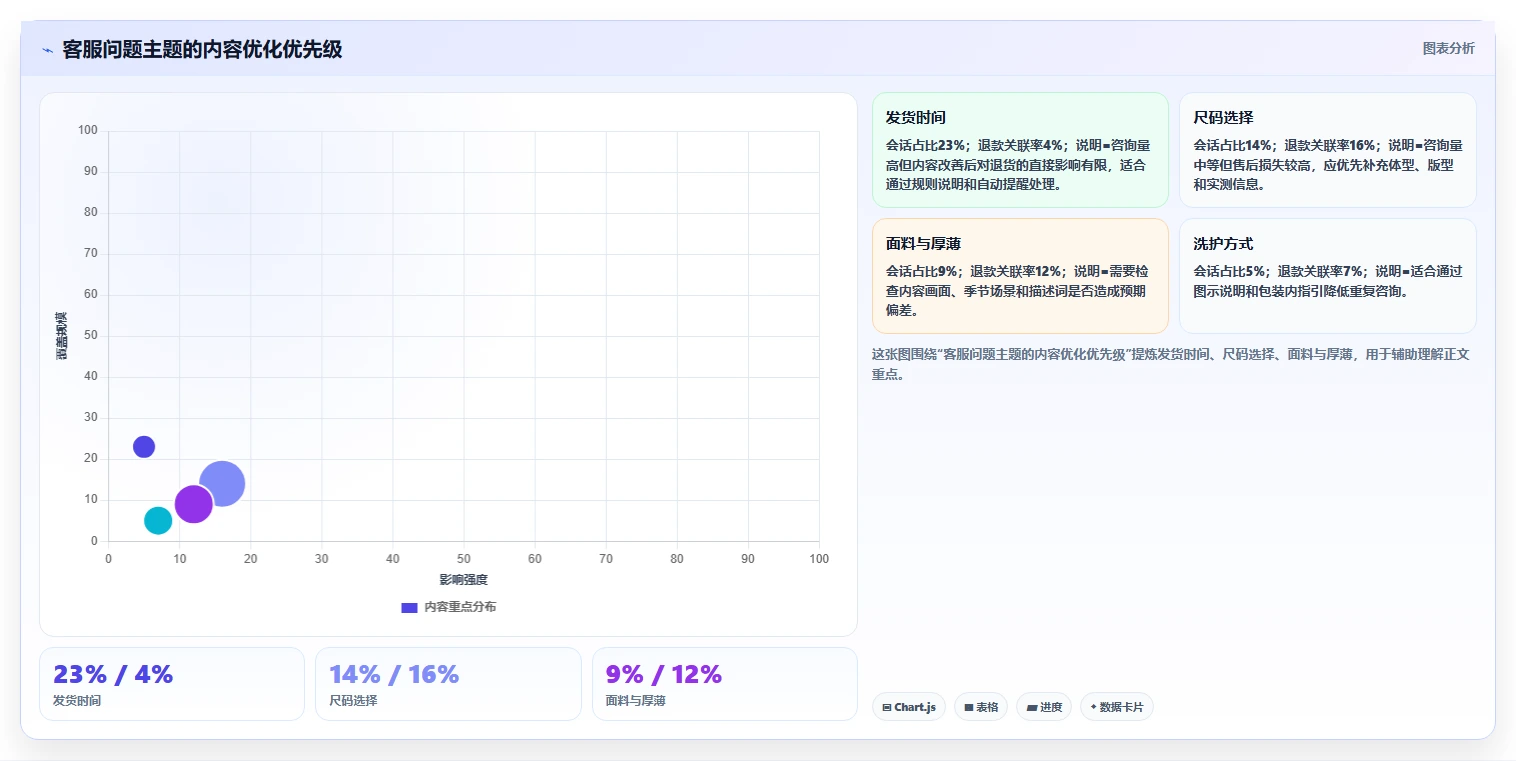Open the 面料与厚薄 description card
Viewport: 1516px width, 761px height.
coord(1020,276)
